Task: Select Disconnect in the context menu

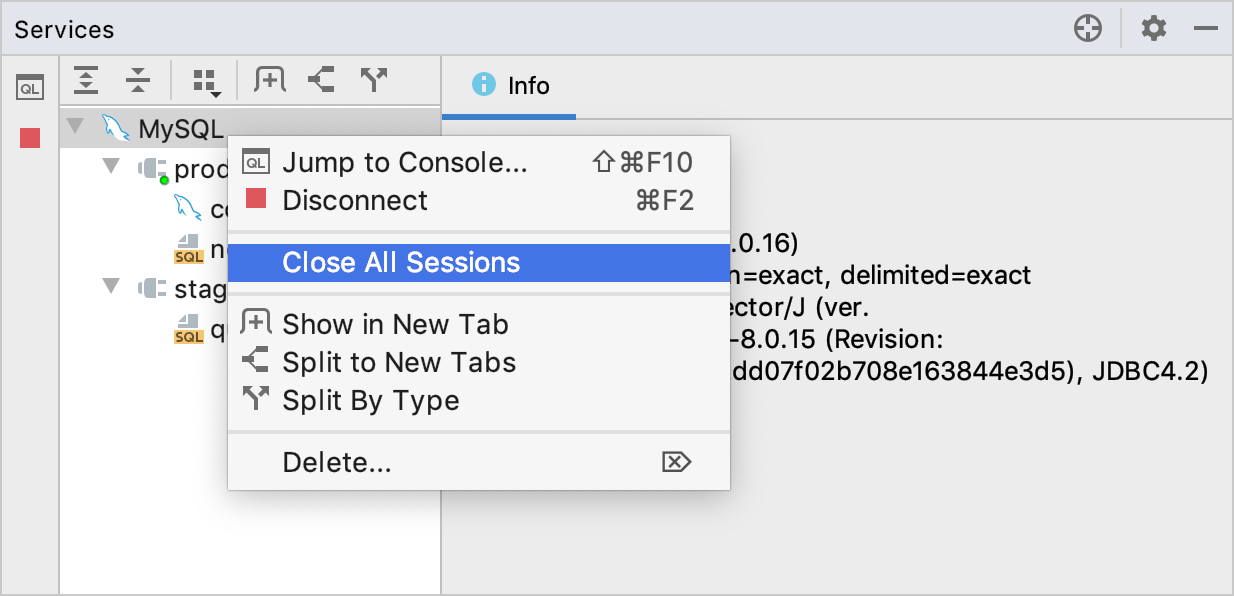Action: pos(355,200)
